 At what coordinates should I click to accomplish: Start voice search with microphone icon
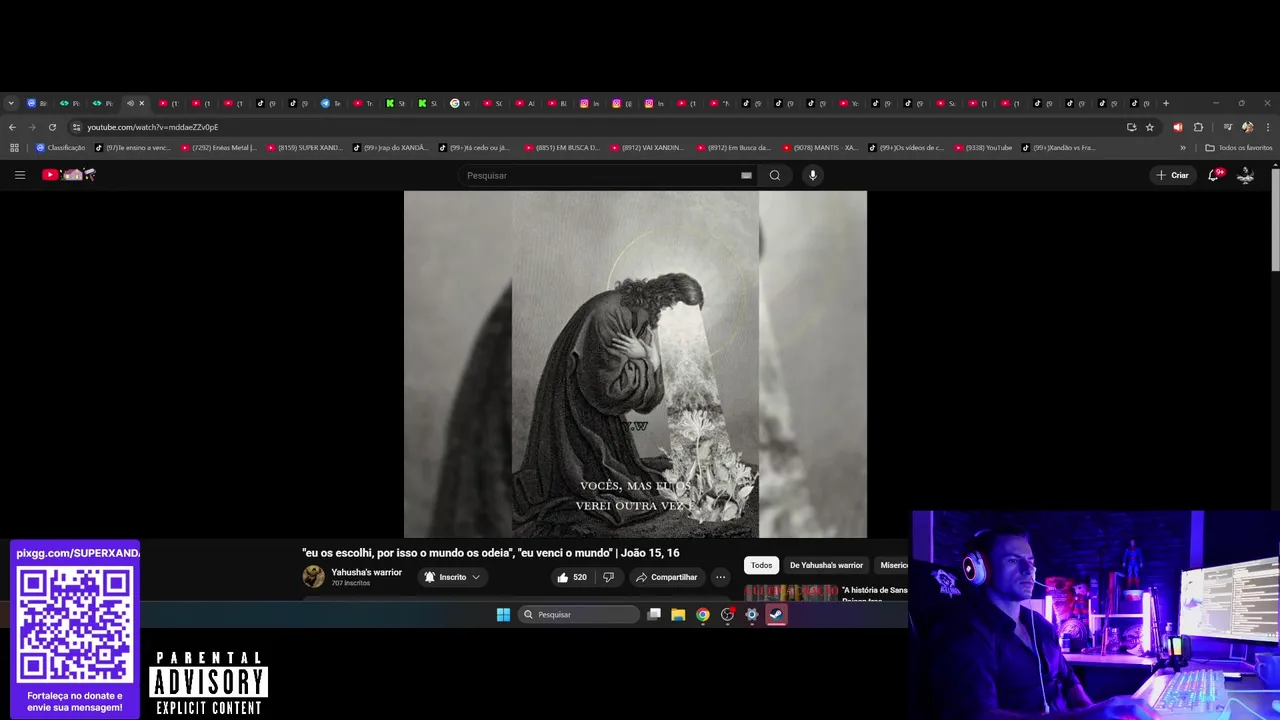pos(813,175)
